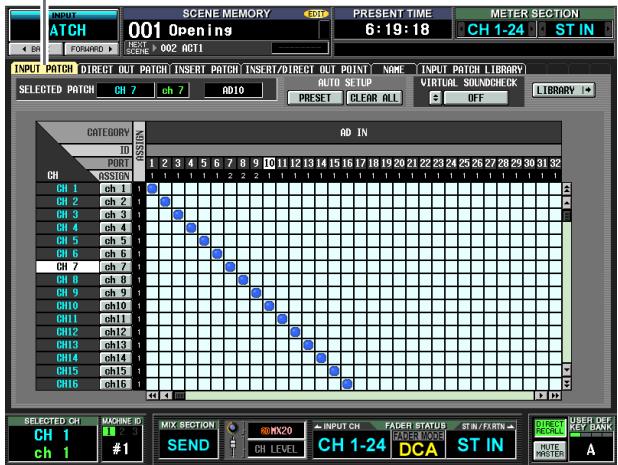The image size is (618, 465).
Task: Select INPUT CH CH 1-24 fader status
Action: click(x=352, y=445)
